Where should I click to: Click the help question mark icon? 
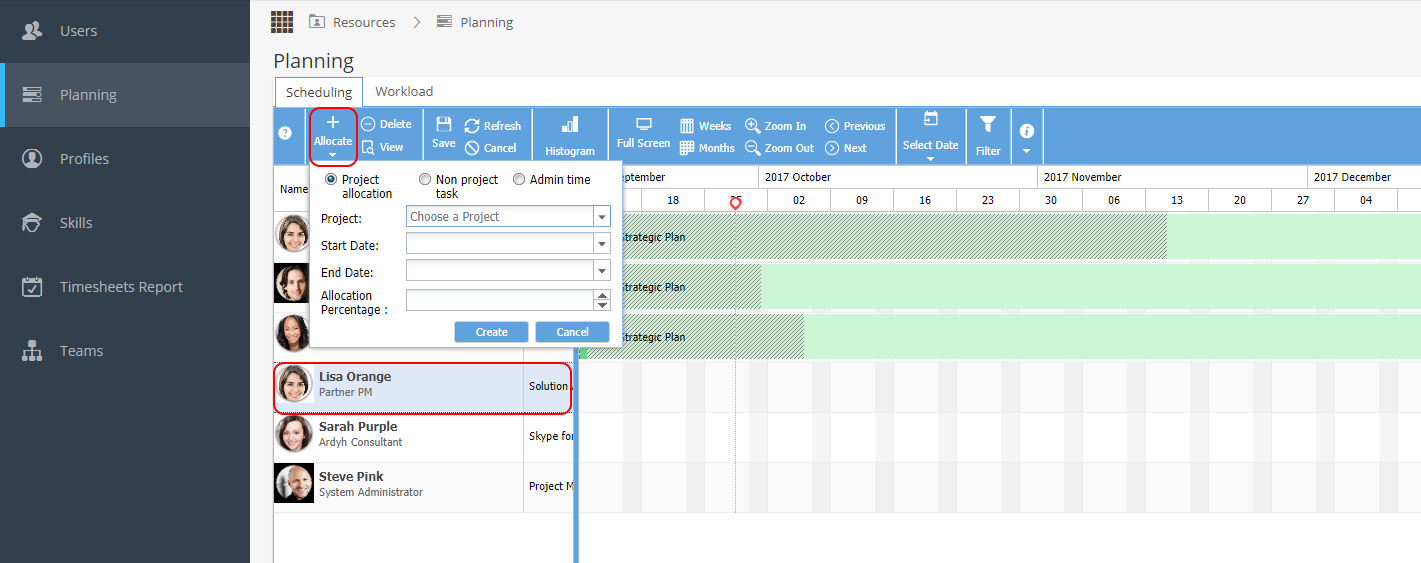tap(285, 133)
